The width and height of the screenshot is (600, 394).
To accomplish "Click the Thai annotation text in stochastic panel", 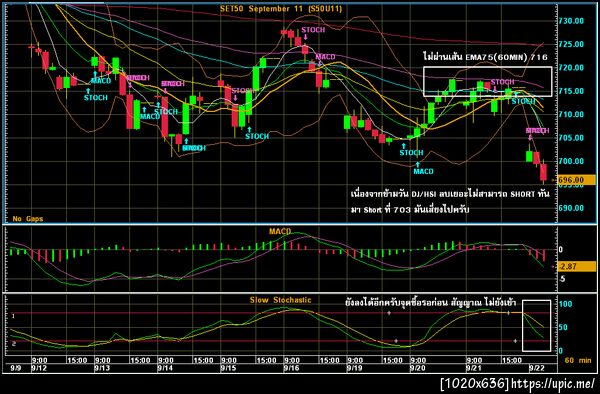I will (430, 303).
